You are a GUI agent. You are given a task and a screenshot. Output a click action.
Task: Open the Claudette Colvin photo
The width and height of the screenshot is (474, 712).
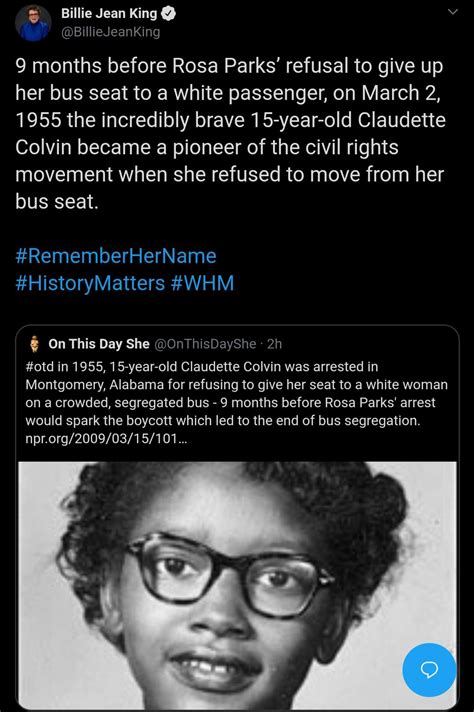(237, 586)
